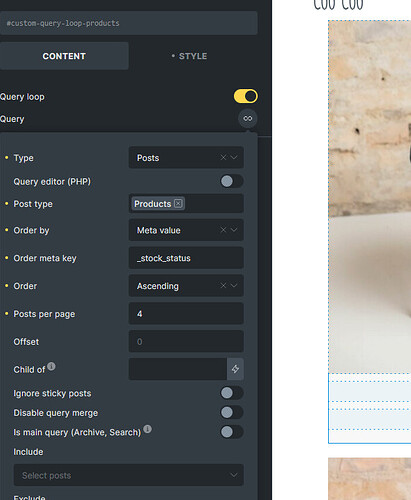Disable the Query loop toggle
Viewport: 411px width, 500px height.
tap(246, 96)
